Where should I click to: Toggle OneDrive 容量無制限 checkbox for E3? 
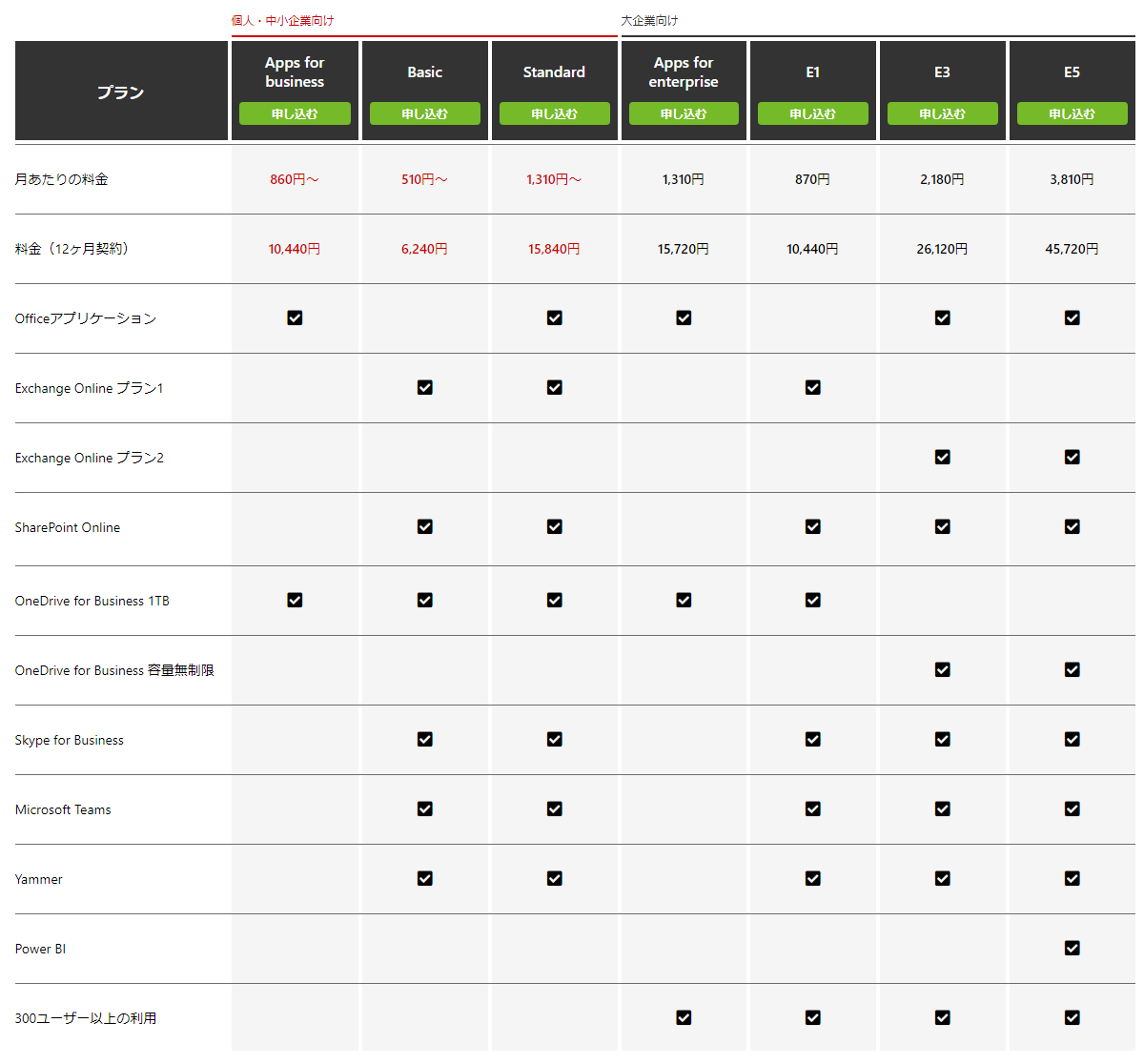pyautogui.click(x=943, y=669)
